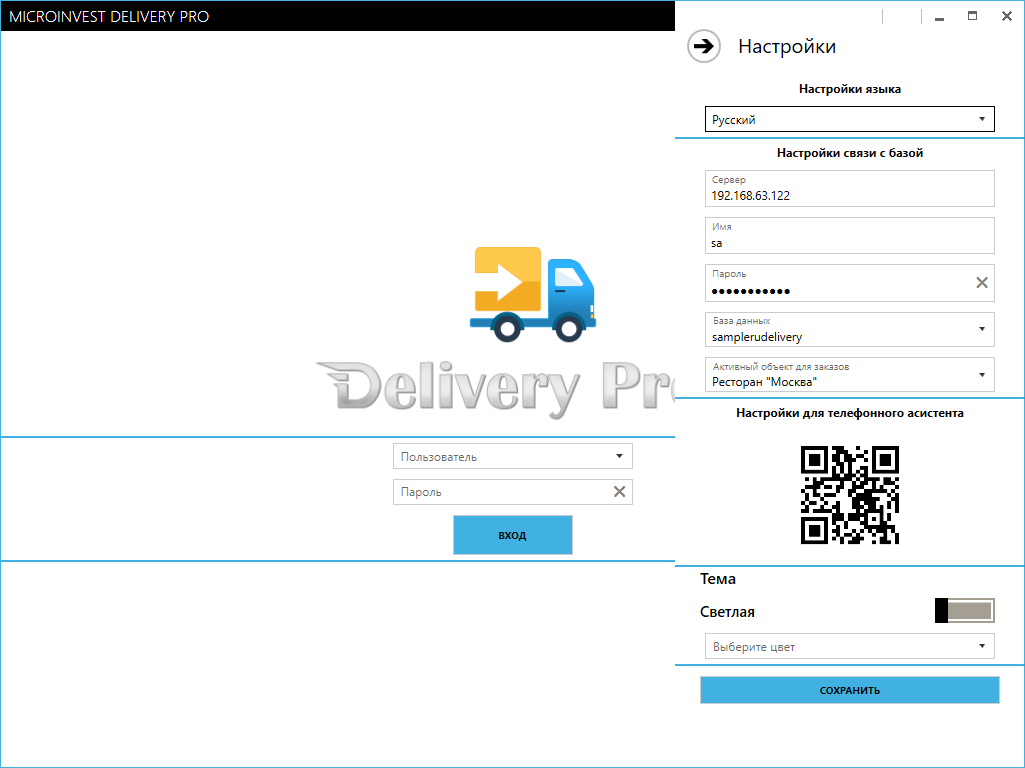Click the delivery truck logo

click(533, 294)
